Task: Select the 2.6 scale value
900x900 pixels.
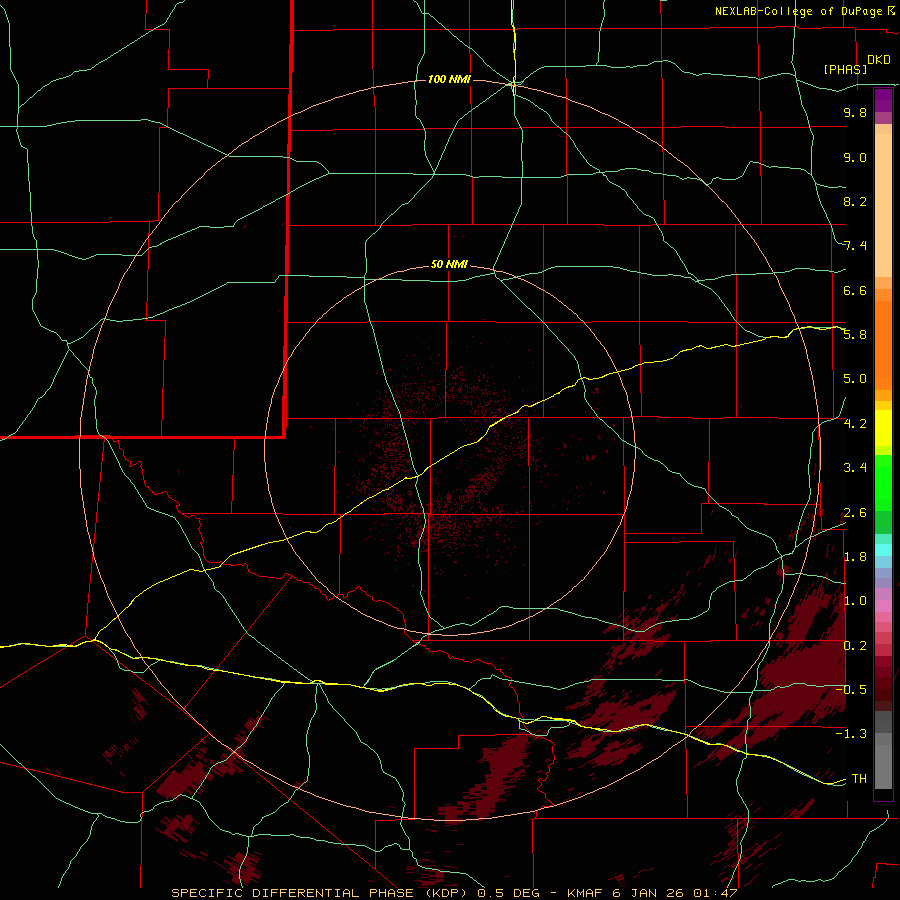Action: click(x=855, y=513)
